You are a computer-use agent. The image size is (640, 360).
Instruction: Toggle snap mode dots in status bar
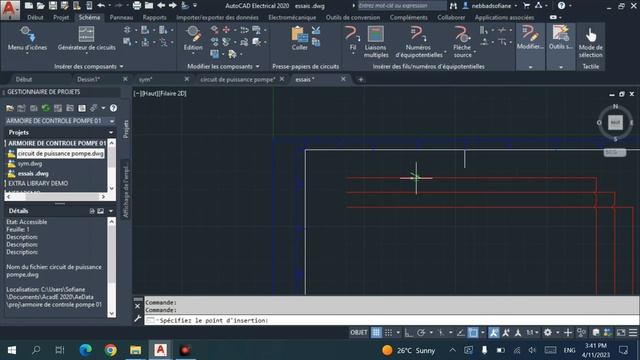point(388,333)
